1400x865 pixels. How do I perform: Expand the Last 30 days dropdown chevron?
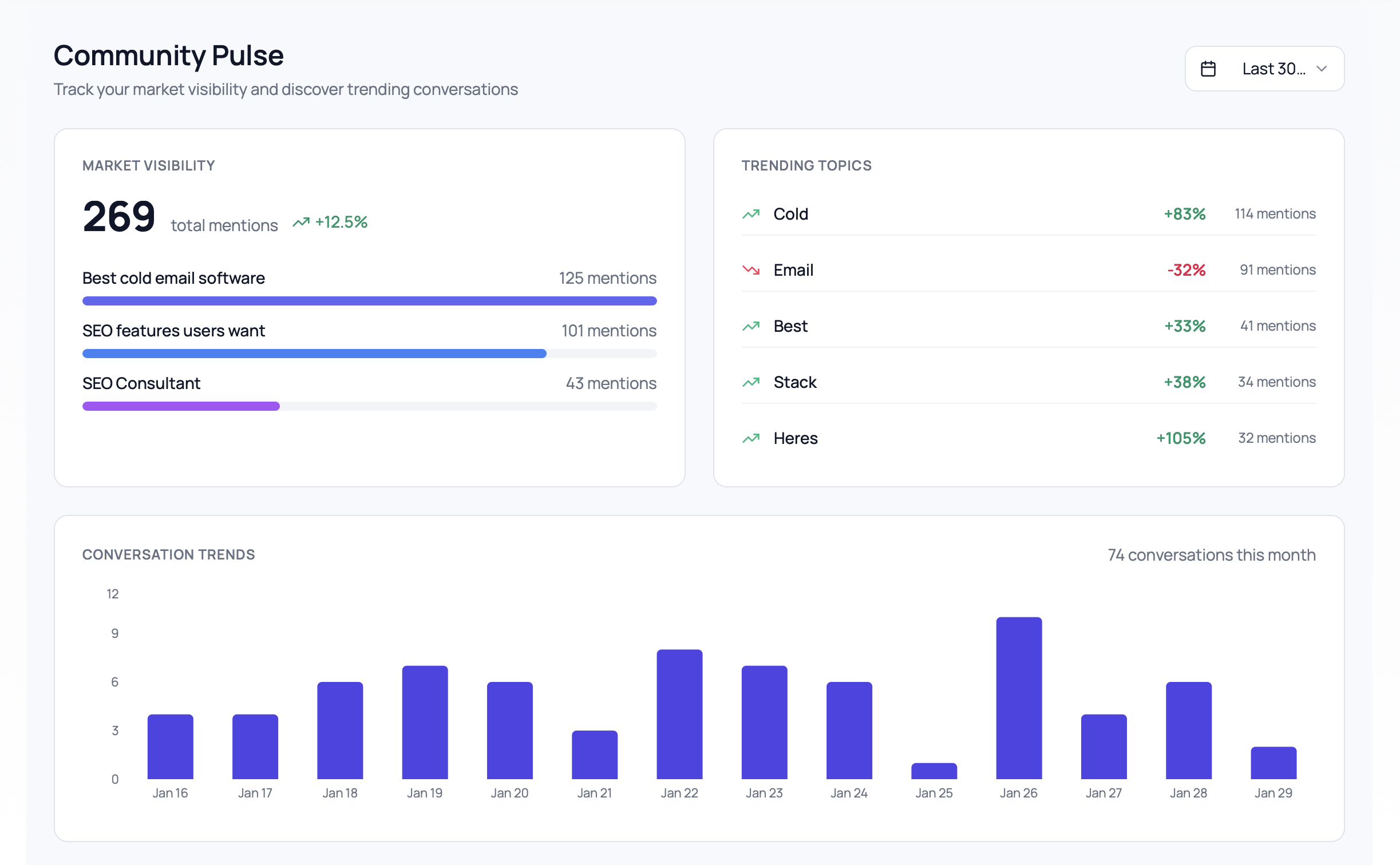(1321, 69)
